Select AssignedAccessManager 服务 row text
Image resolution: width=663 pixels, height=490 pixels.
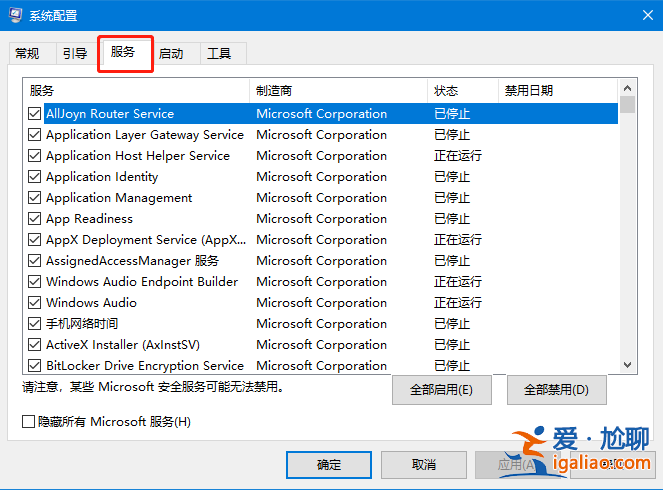click(132, 261)
